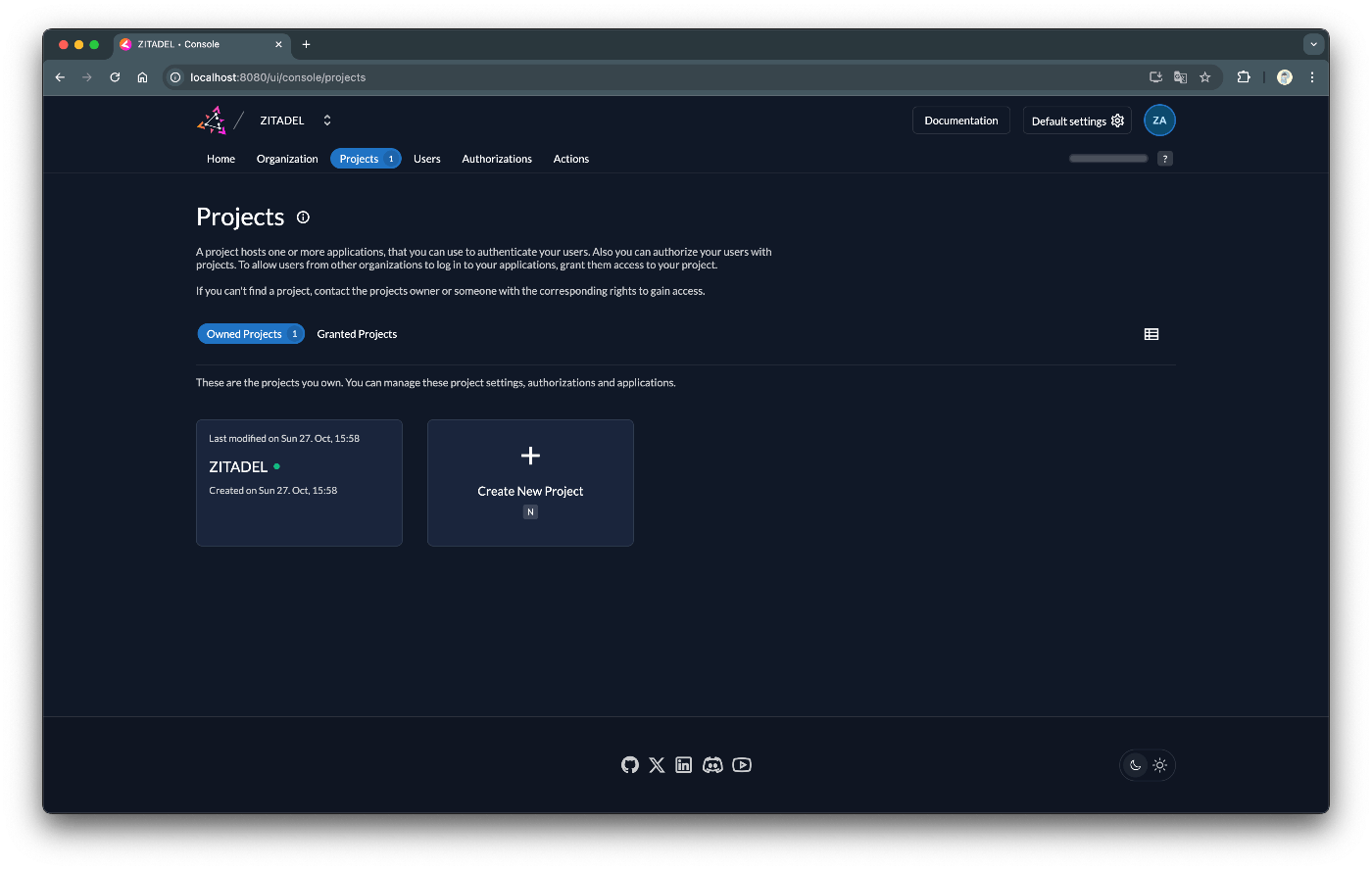The height and width of the screenshot is (870, 1372).
Task: Select the ZITADEL • Console browser tab
Action: tap(201, 44)
